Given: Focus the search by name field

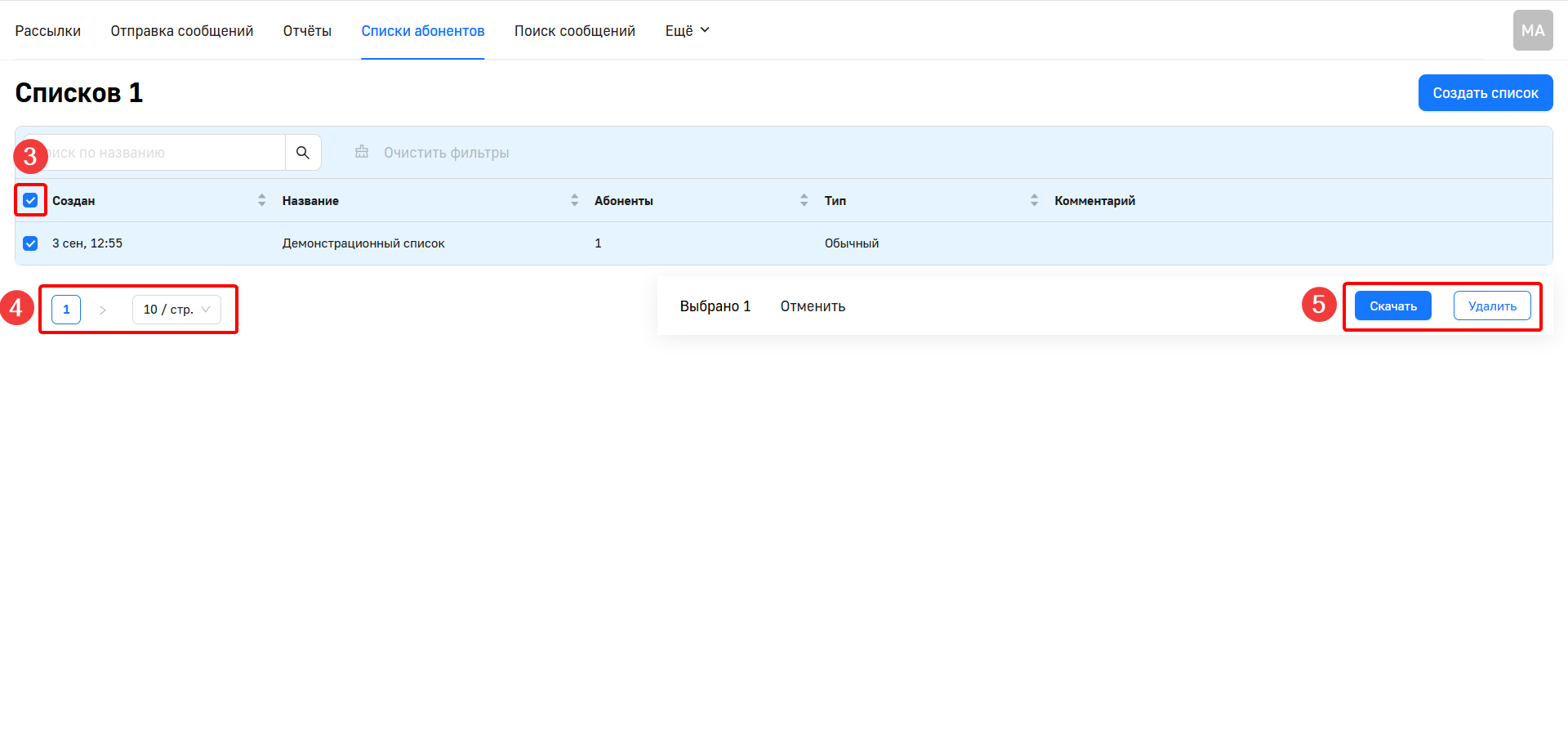Looking at the screenshot, I should click(163, 153).
